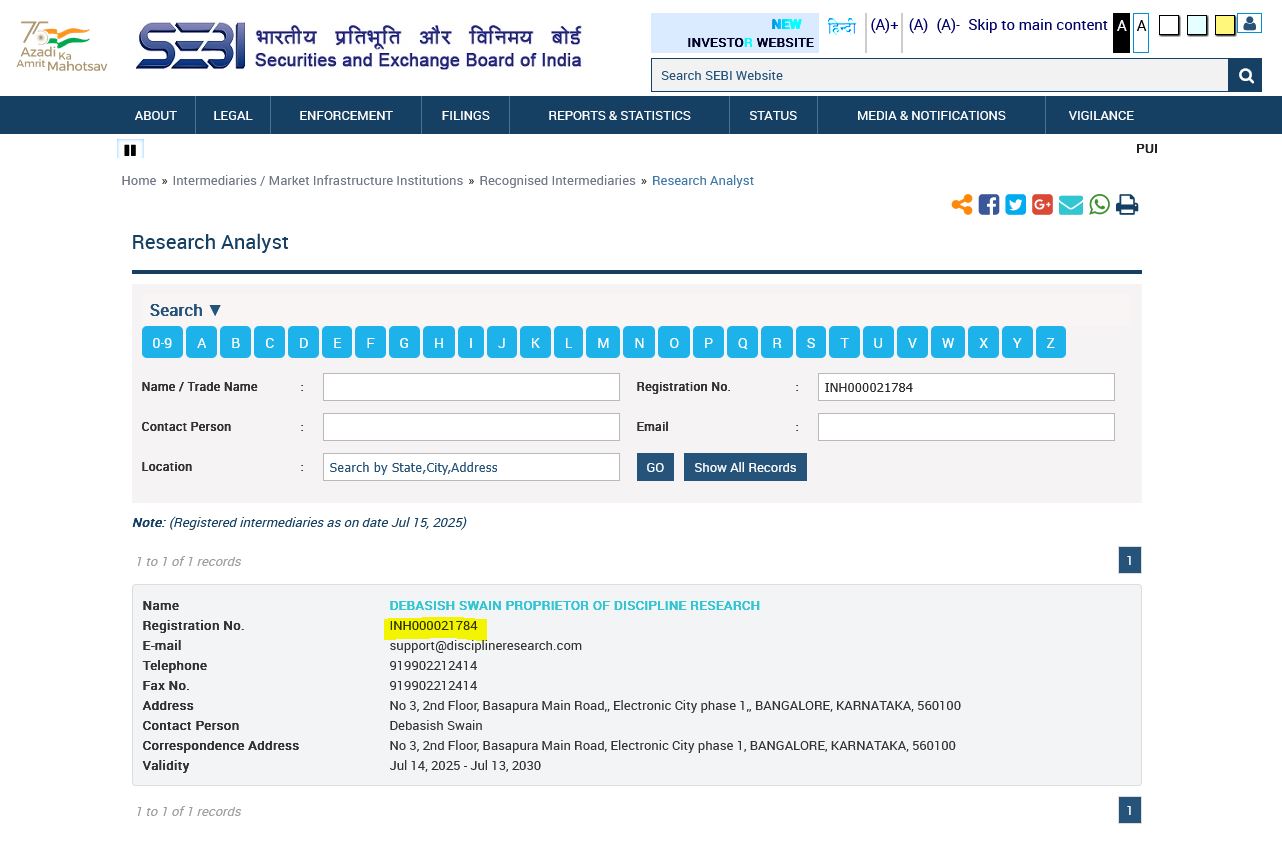Share page on Facebook

pyautogui.click(x=989, y=205)
